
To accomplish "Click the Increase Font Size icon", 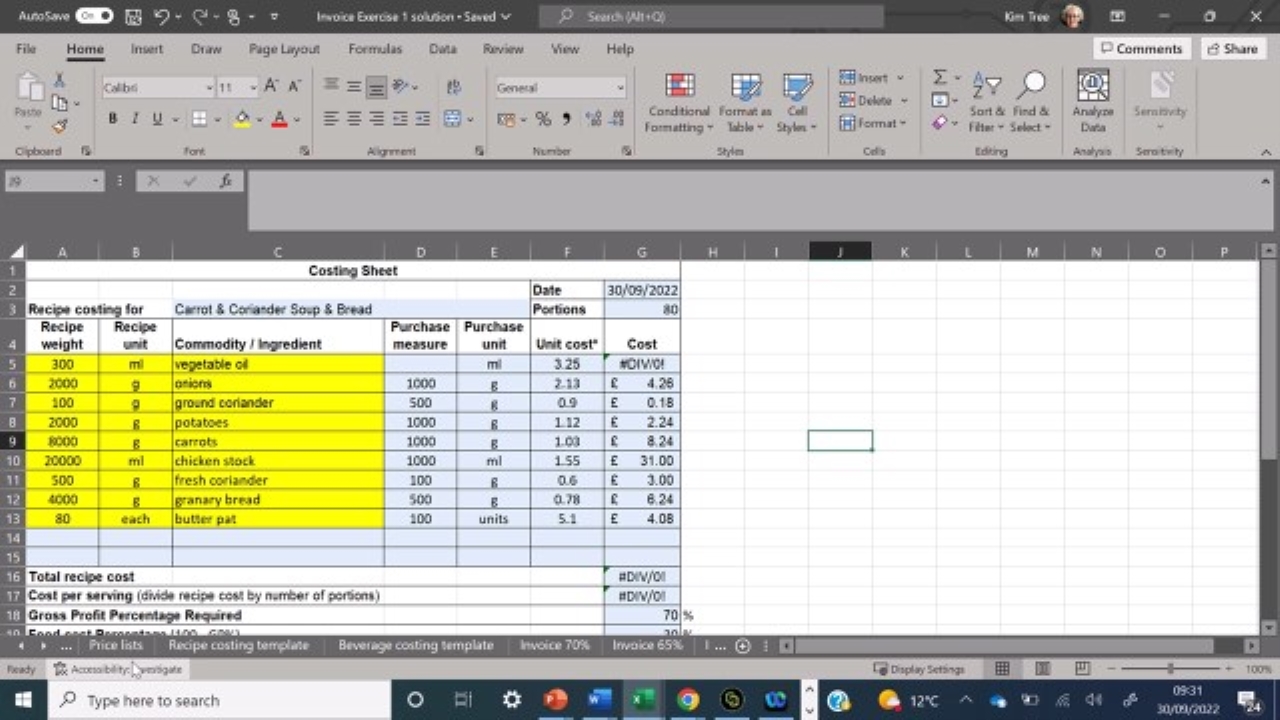I will pos(271,87).
